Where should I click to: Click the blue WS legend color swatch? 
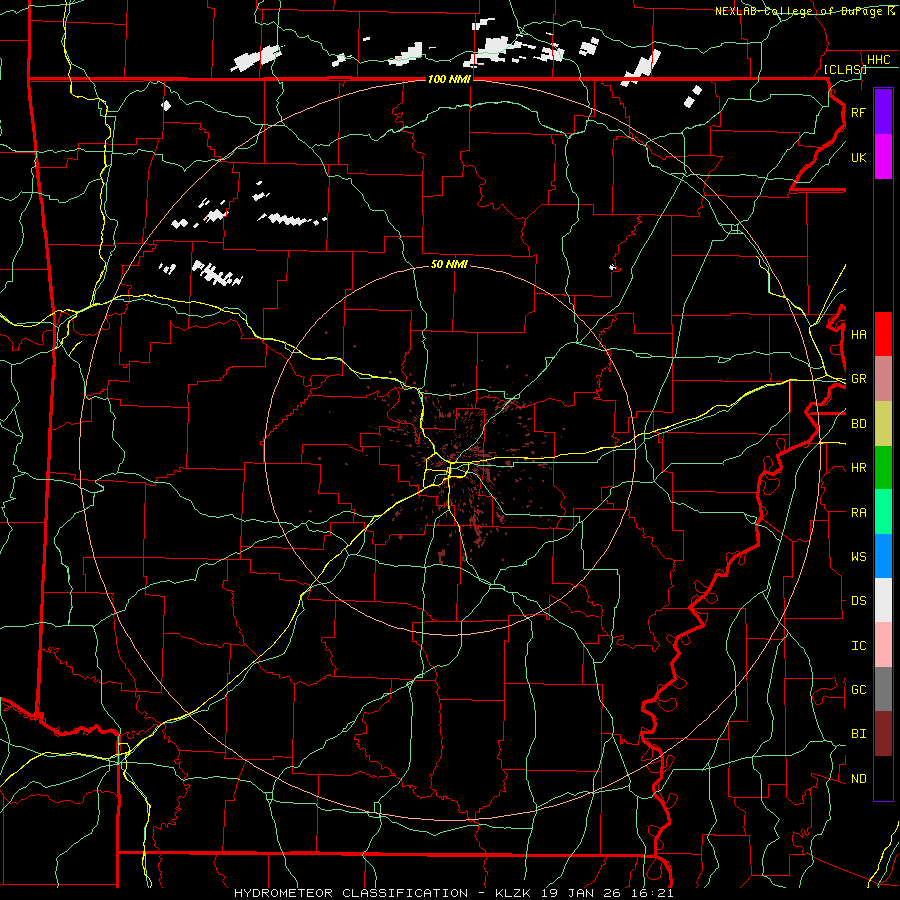click(883, 556)
